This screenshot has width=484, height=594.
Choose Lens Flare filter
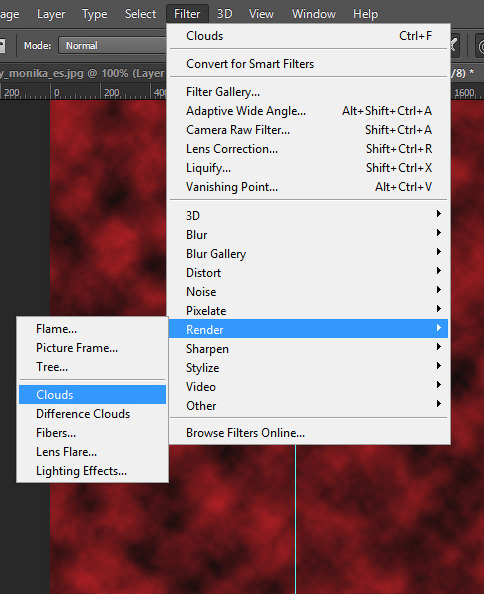[x=92, y=452]
